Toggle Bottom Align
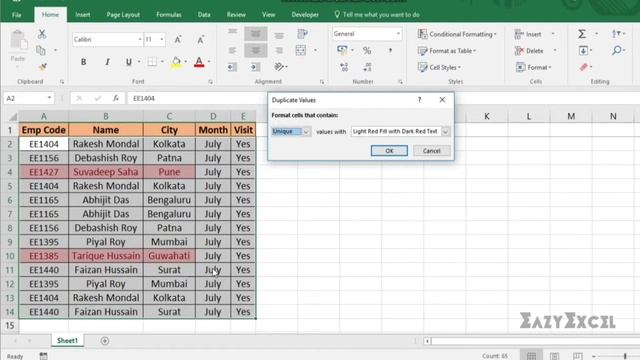 279,36
